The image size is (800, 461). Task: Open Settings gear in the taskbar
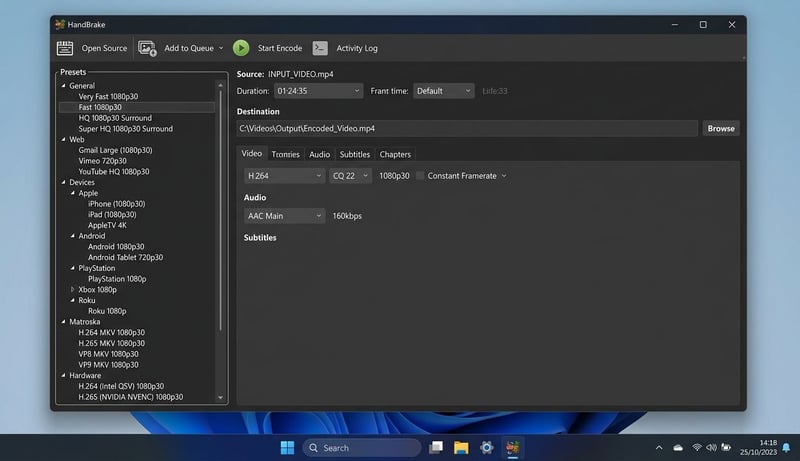coord(486,448)
